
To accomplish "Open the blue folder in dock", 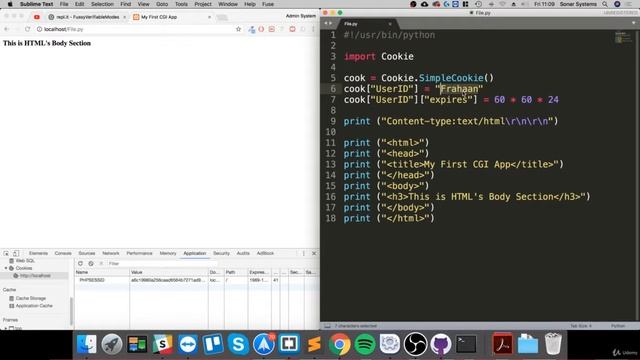I will click(528, 344).
